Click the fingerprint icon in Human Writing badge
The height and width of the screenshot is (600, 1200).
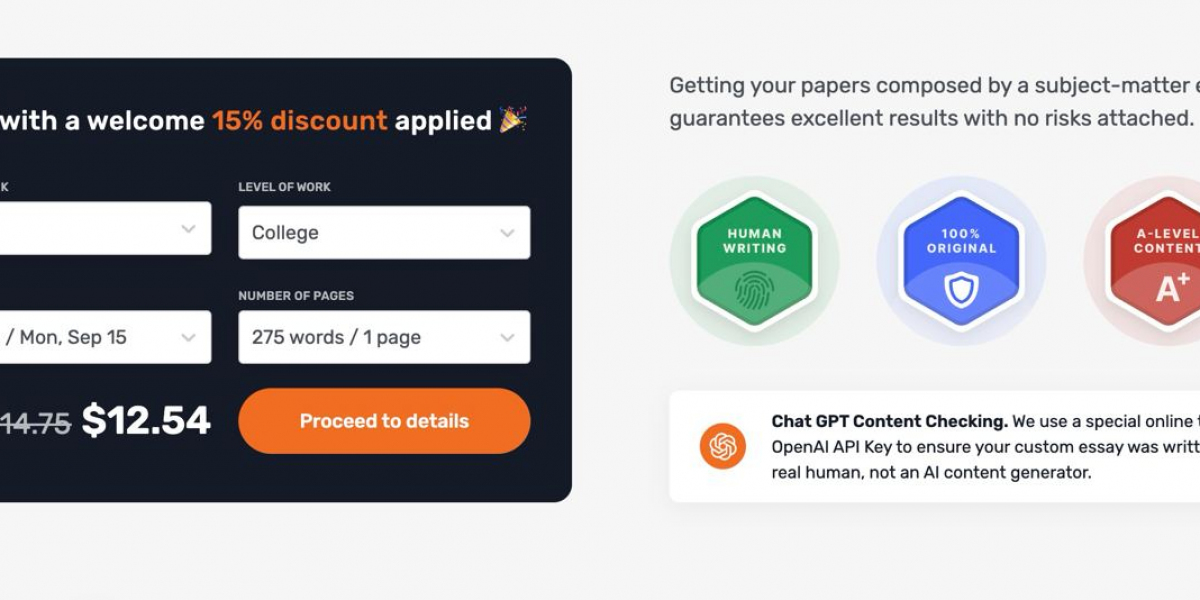click(754, 289)
